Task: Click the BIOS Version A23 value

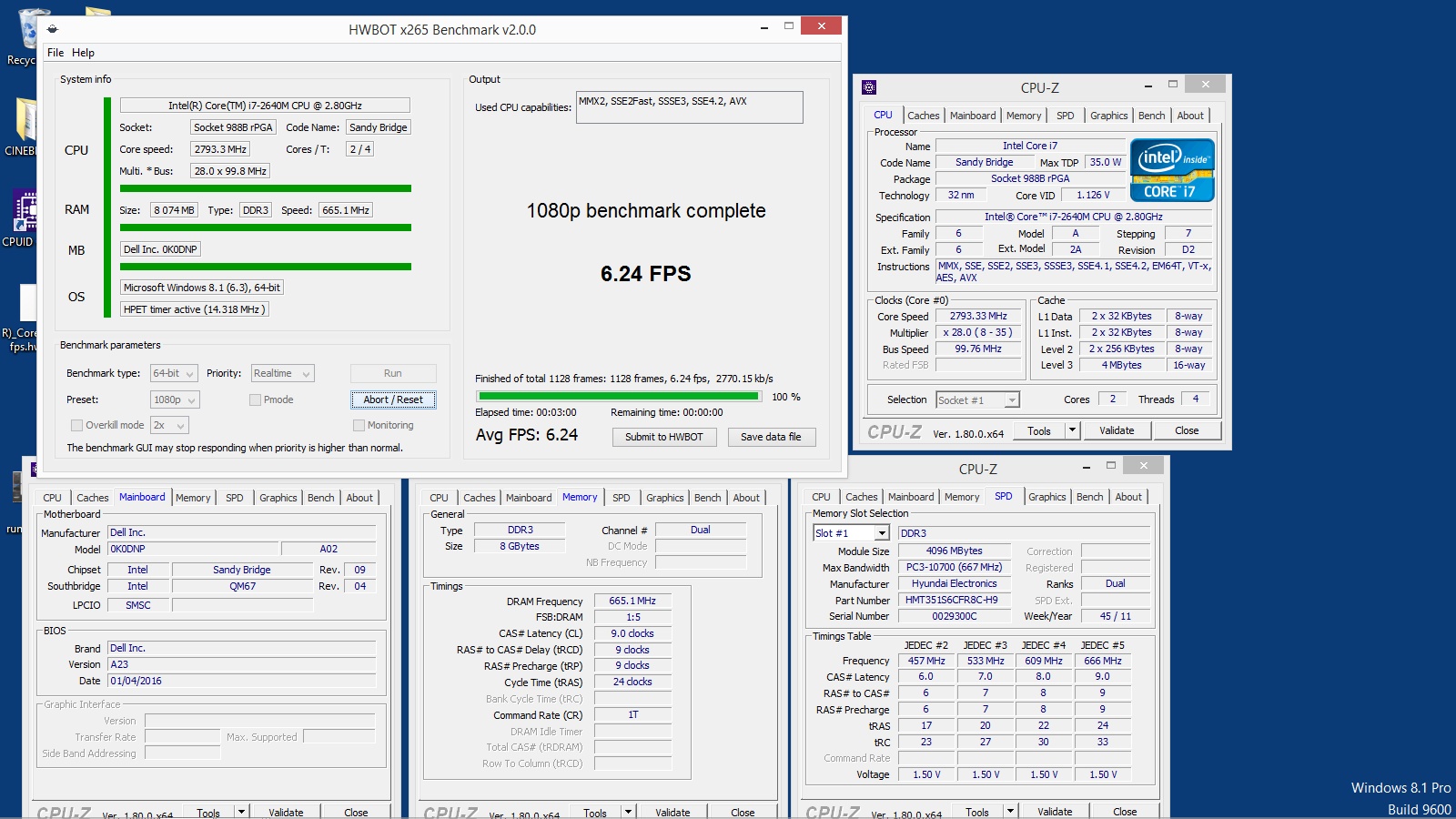Action: pos(241,664)
